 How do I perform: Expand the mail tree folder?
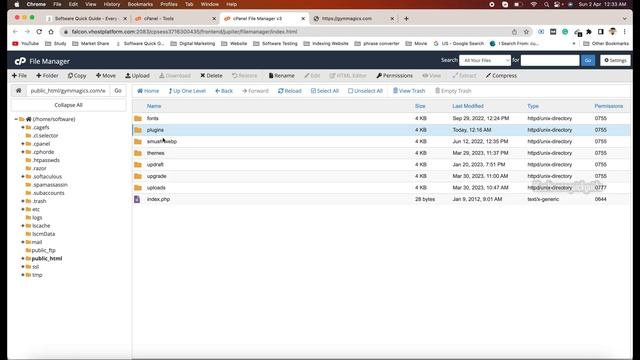[23, 242]
